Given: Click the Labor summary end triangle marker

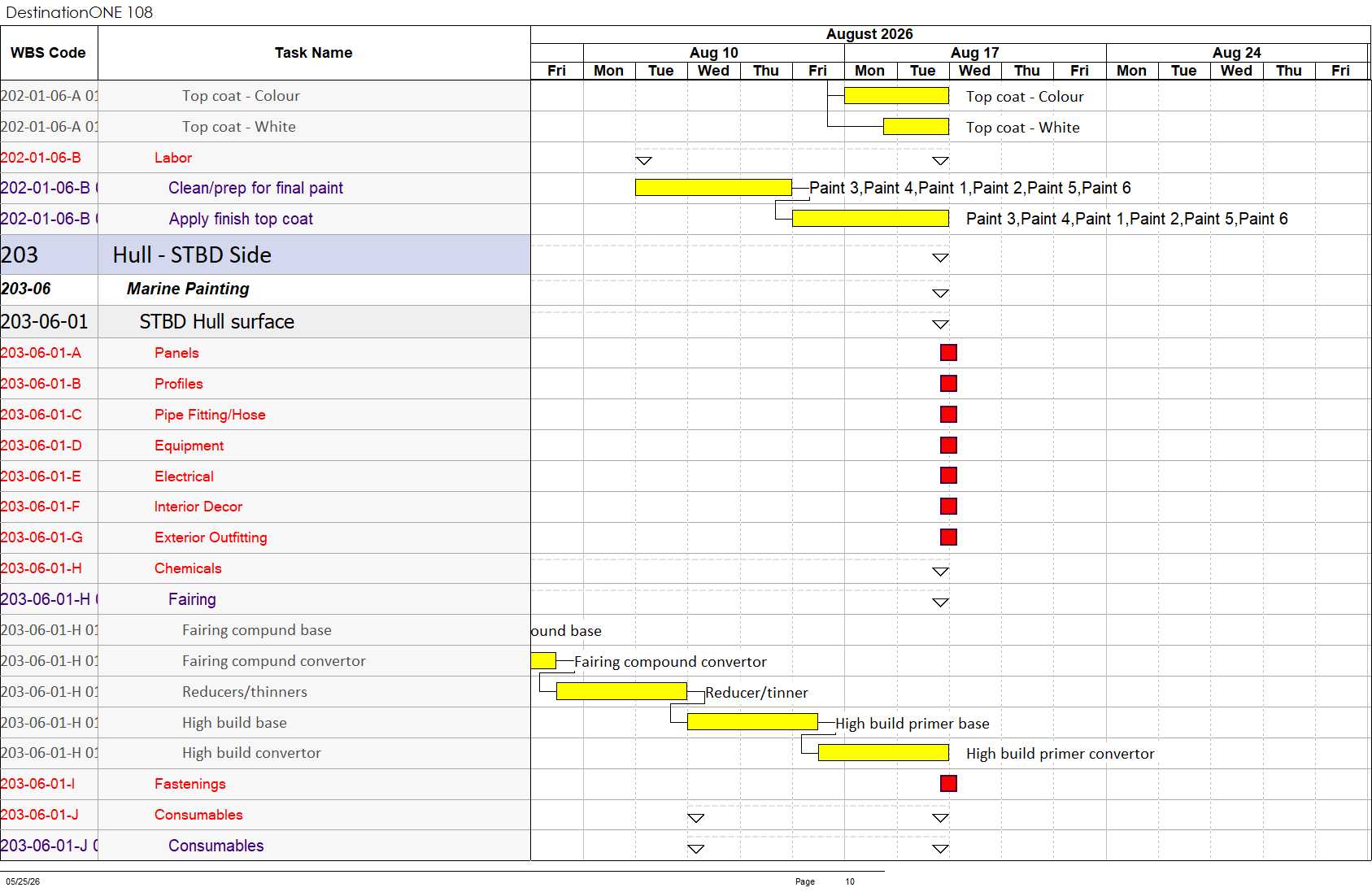Looking at the screenshot, I should pos(940,161).
